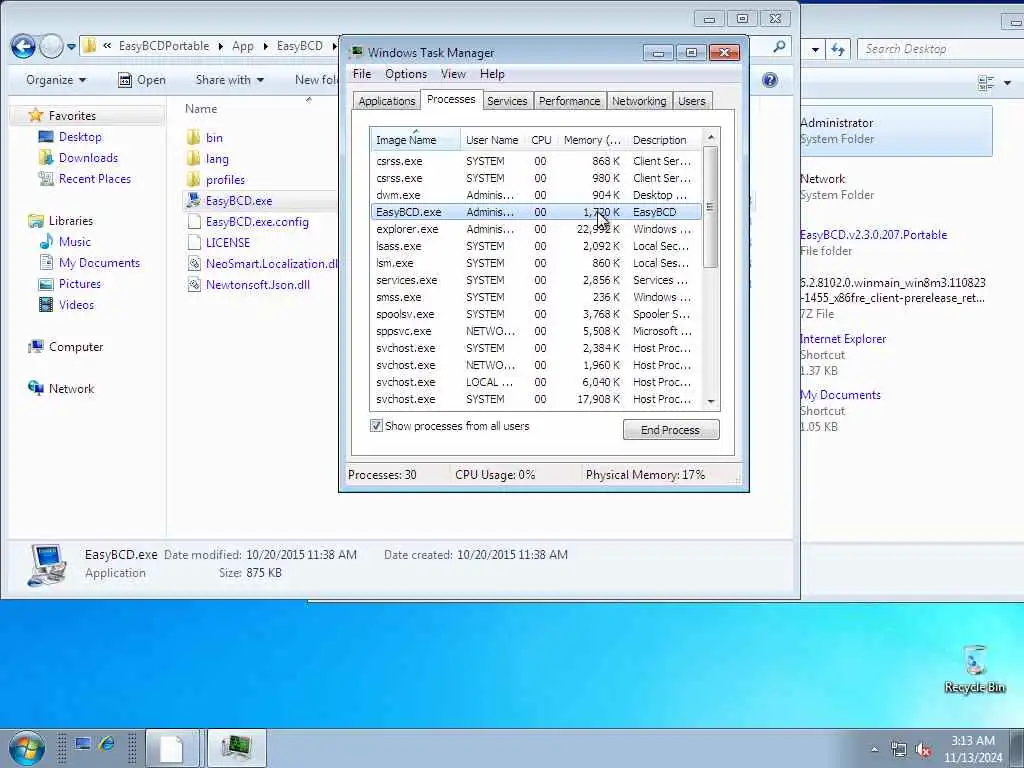The height and width of the screenshot is (768, 1024).
Task: Sort processes by CPU column
Action: 541,140
